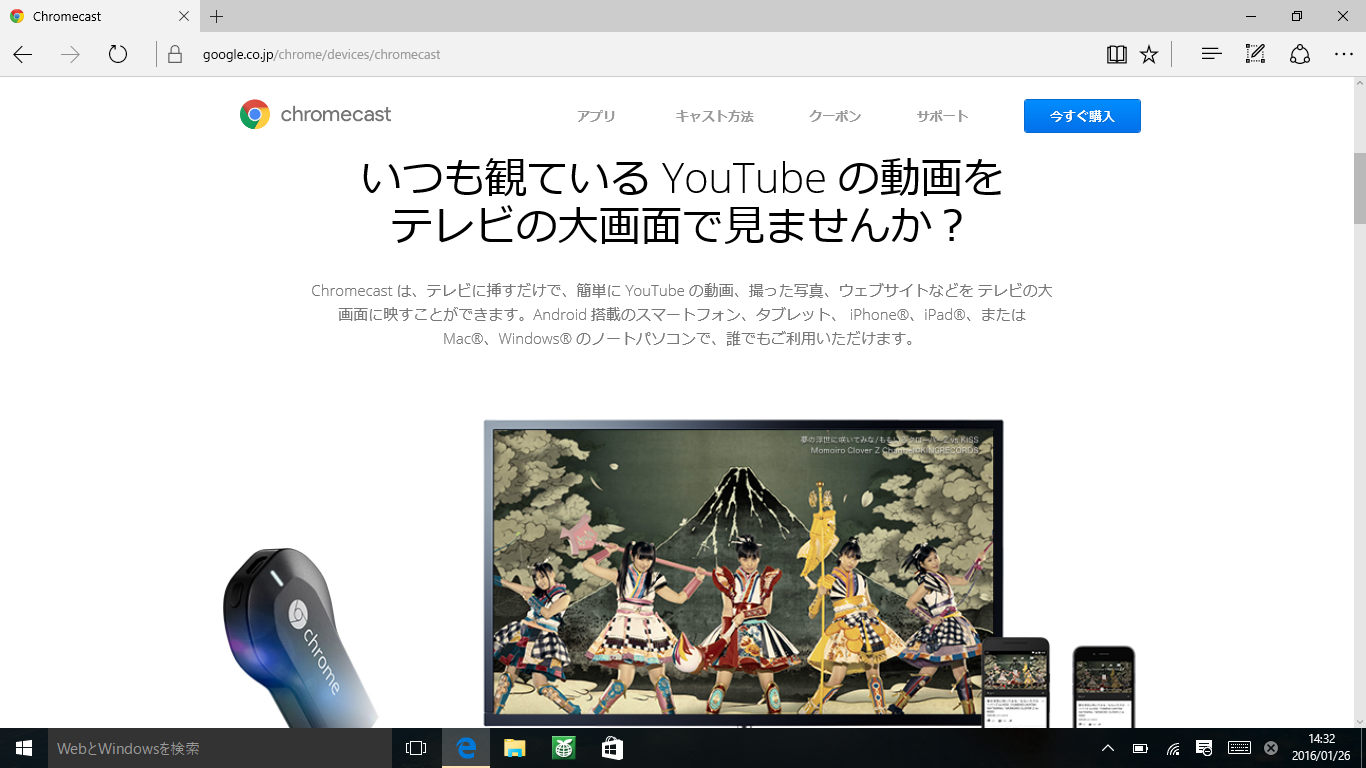Close the Chromecast tab
The height and width of the screenshot is (768, 1366).
point(184,16)
